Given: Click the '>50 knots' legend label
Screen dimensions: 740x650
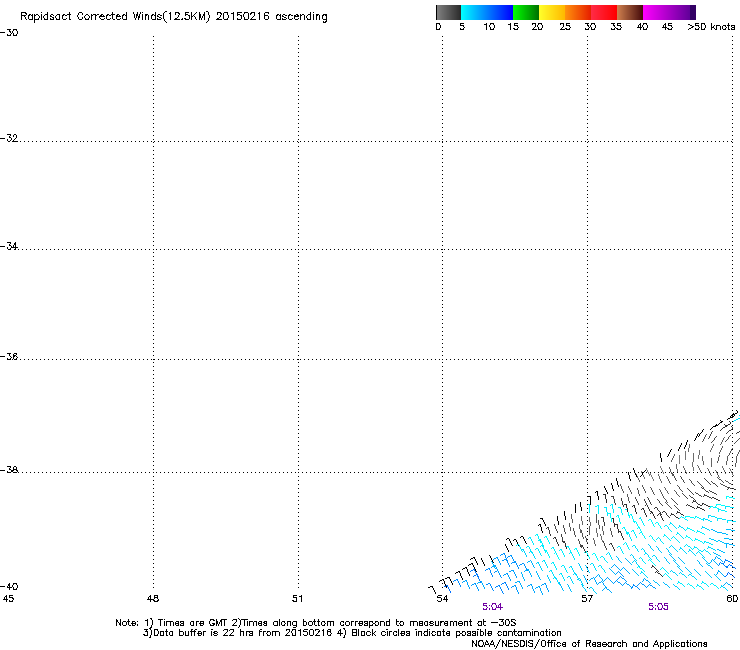Looking at the screenshot, I should pyautogui.click(x=711, y=27).
